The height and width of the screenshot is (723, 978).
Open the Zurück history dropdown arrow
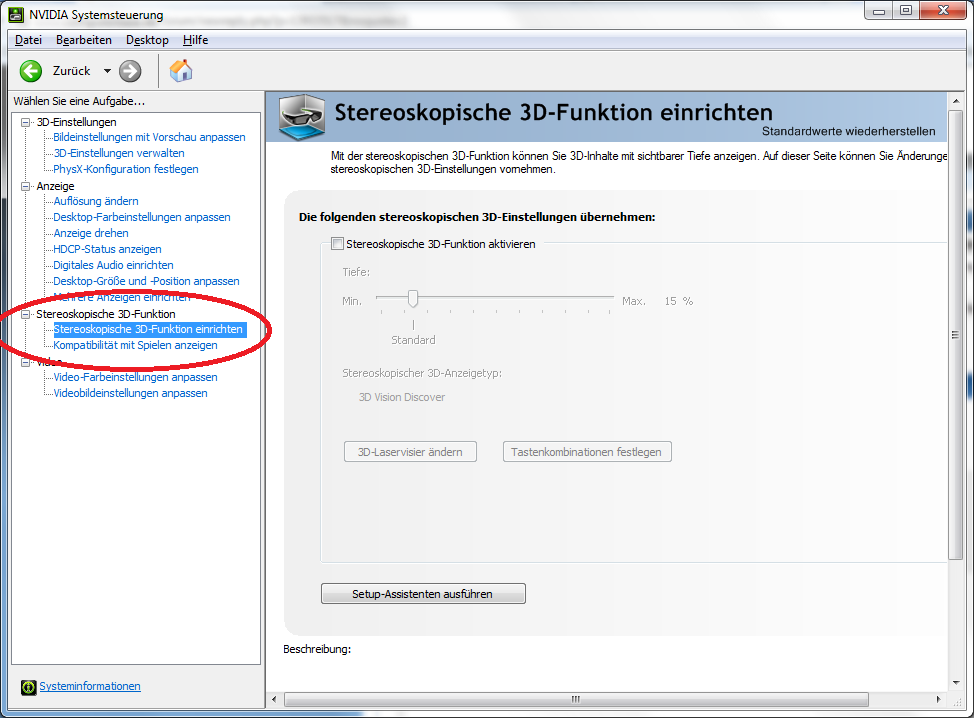click(107, 71)
